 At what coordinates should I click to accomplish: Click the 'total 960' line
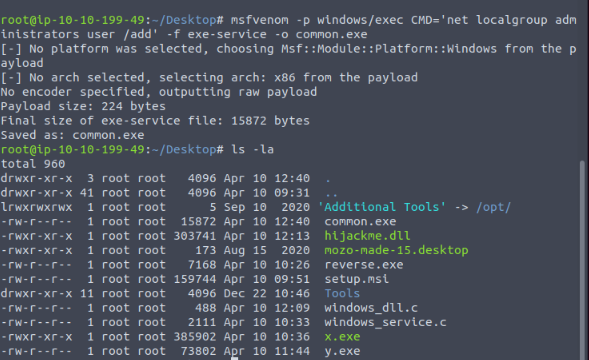33,164
